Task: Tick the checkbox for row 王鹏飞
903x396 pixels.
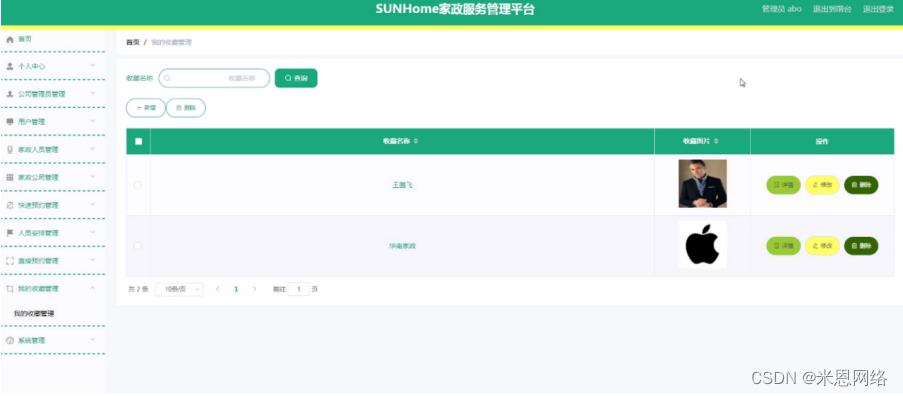Action: click(x=138, y=185)
